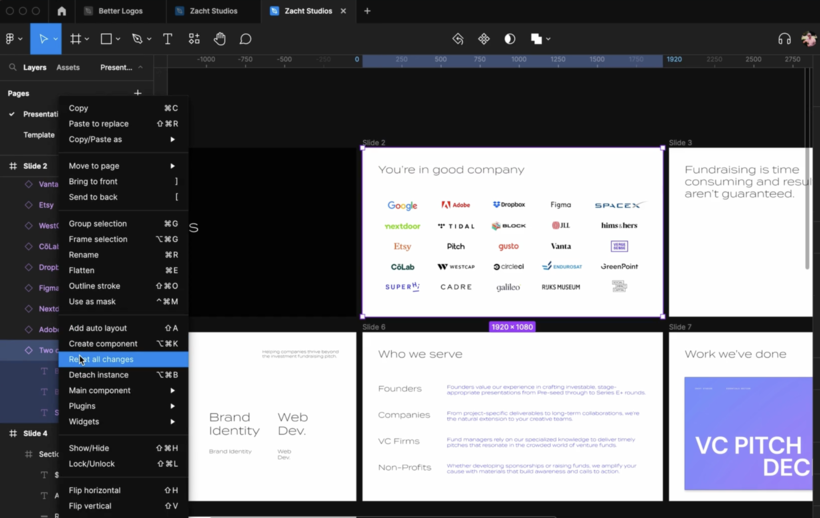Image resolution: width=820 pixels, height=518 pixels.
Task: Open the Resources tool
Action: [194, 39]
